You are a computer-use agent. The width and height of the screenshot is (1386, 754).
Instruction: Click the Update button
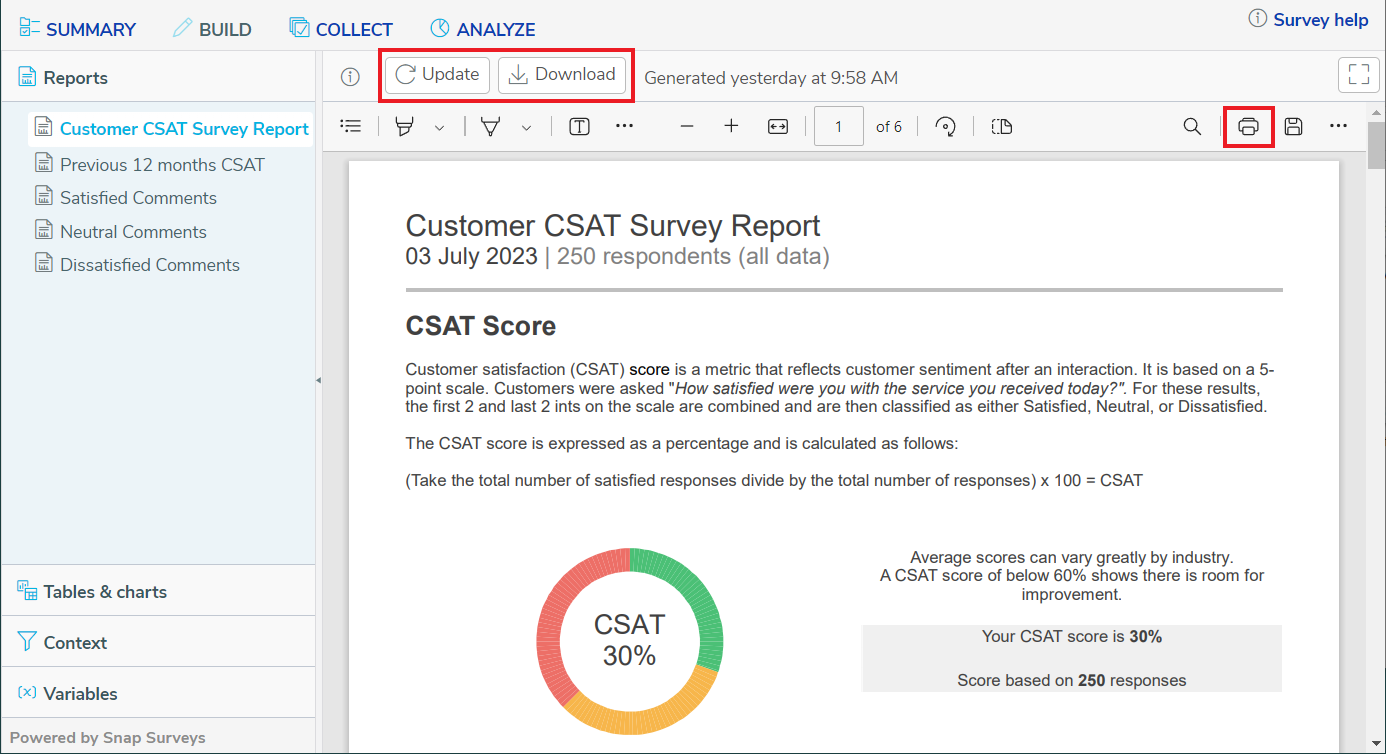tap(437, 75)
